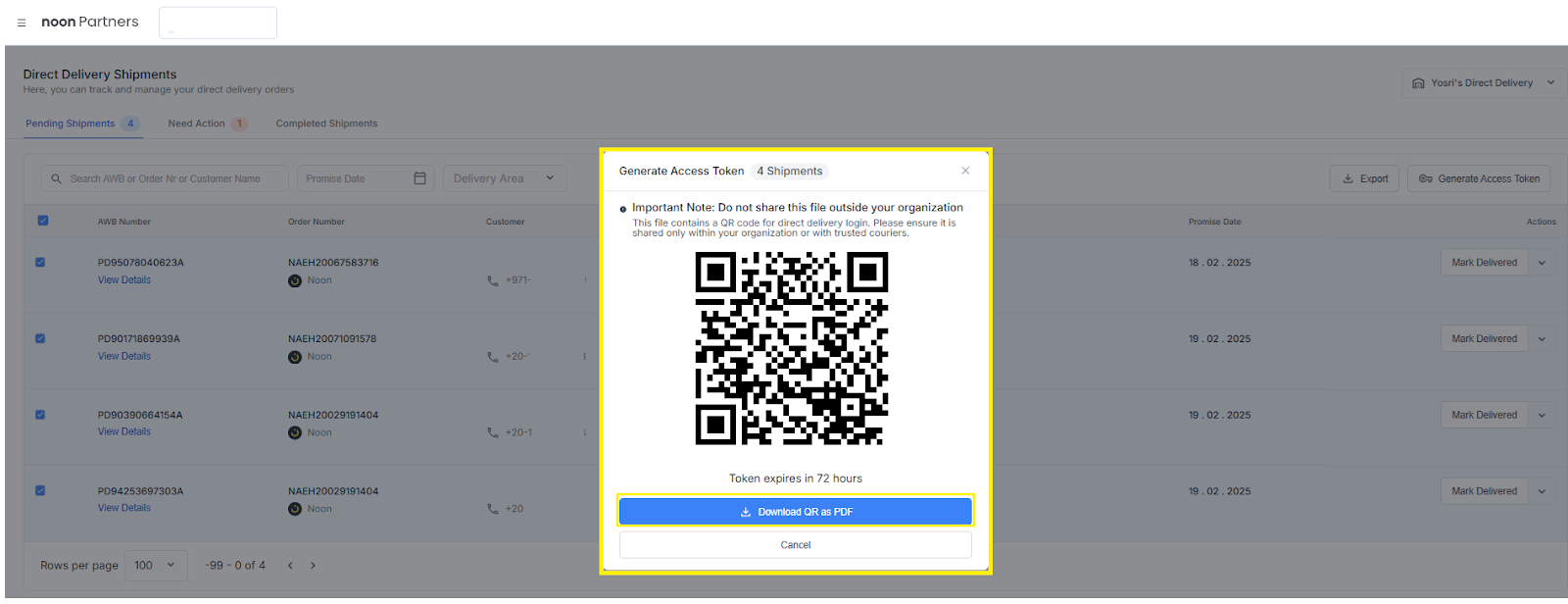
Task: Close the Generate Access Token dialog
Action: point(965,171)
